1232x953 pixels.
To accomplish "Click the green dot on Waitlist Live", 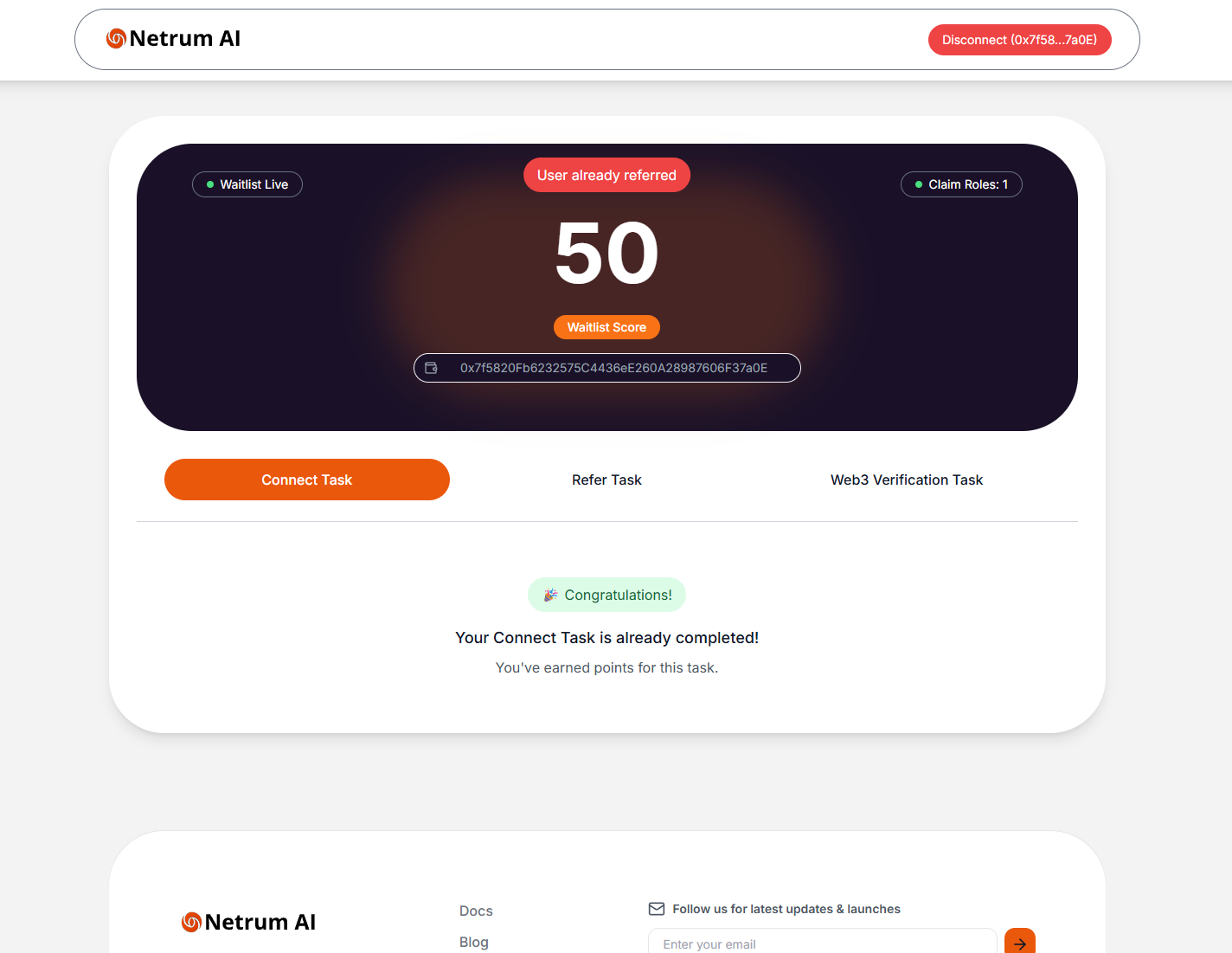I will [x=210, y=184].
